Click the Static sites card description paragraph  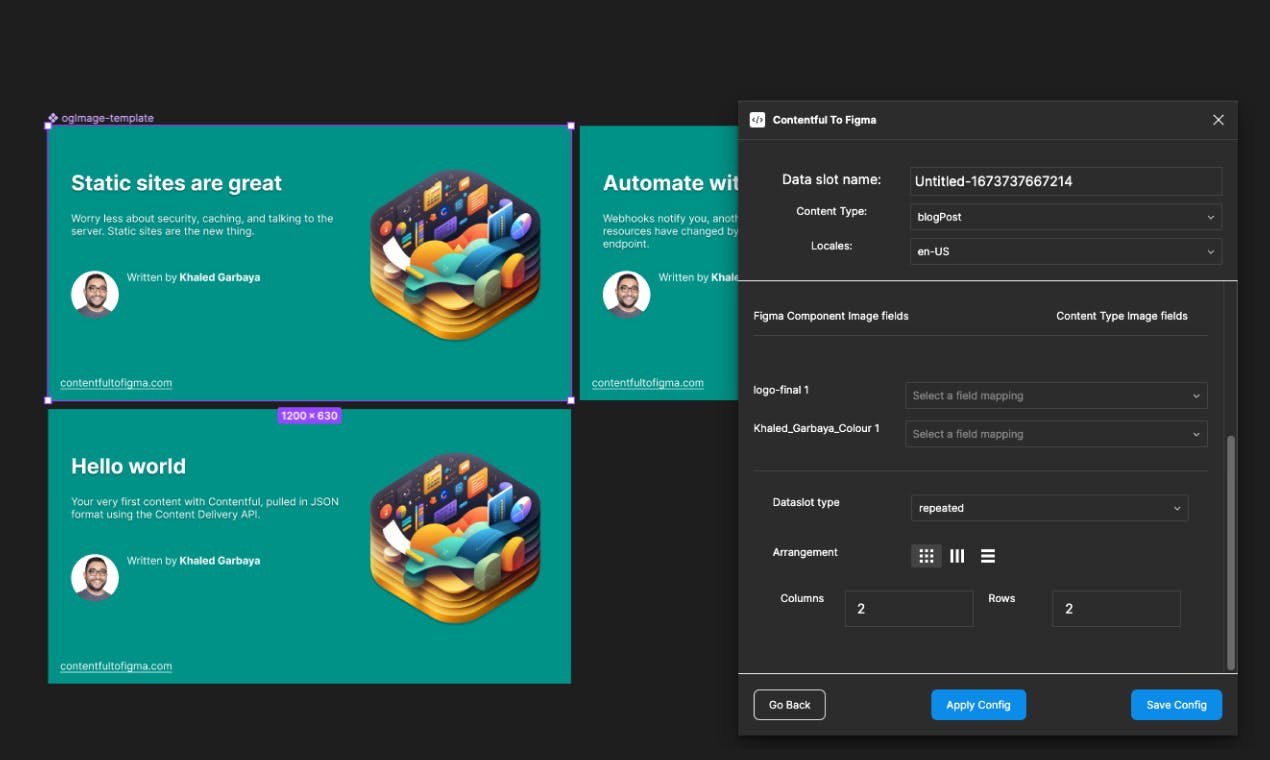coord(202,225)
